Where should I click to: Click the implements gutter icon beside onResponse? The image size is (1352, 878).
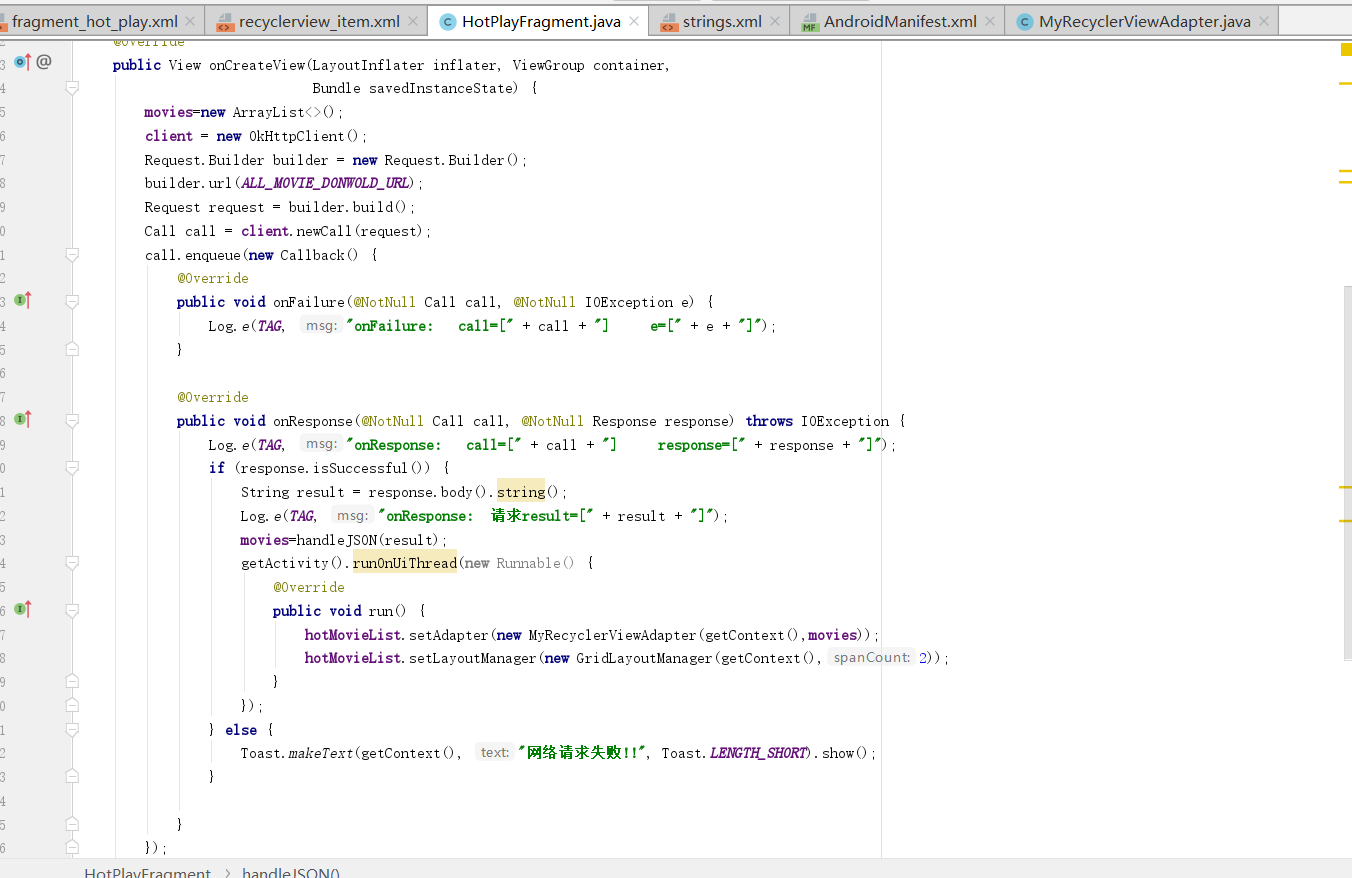tap(22, 419)
